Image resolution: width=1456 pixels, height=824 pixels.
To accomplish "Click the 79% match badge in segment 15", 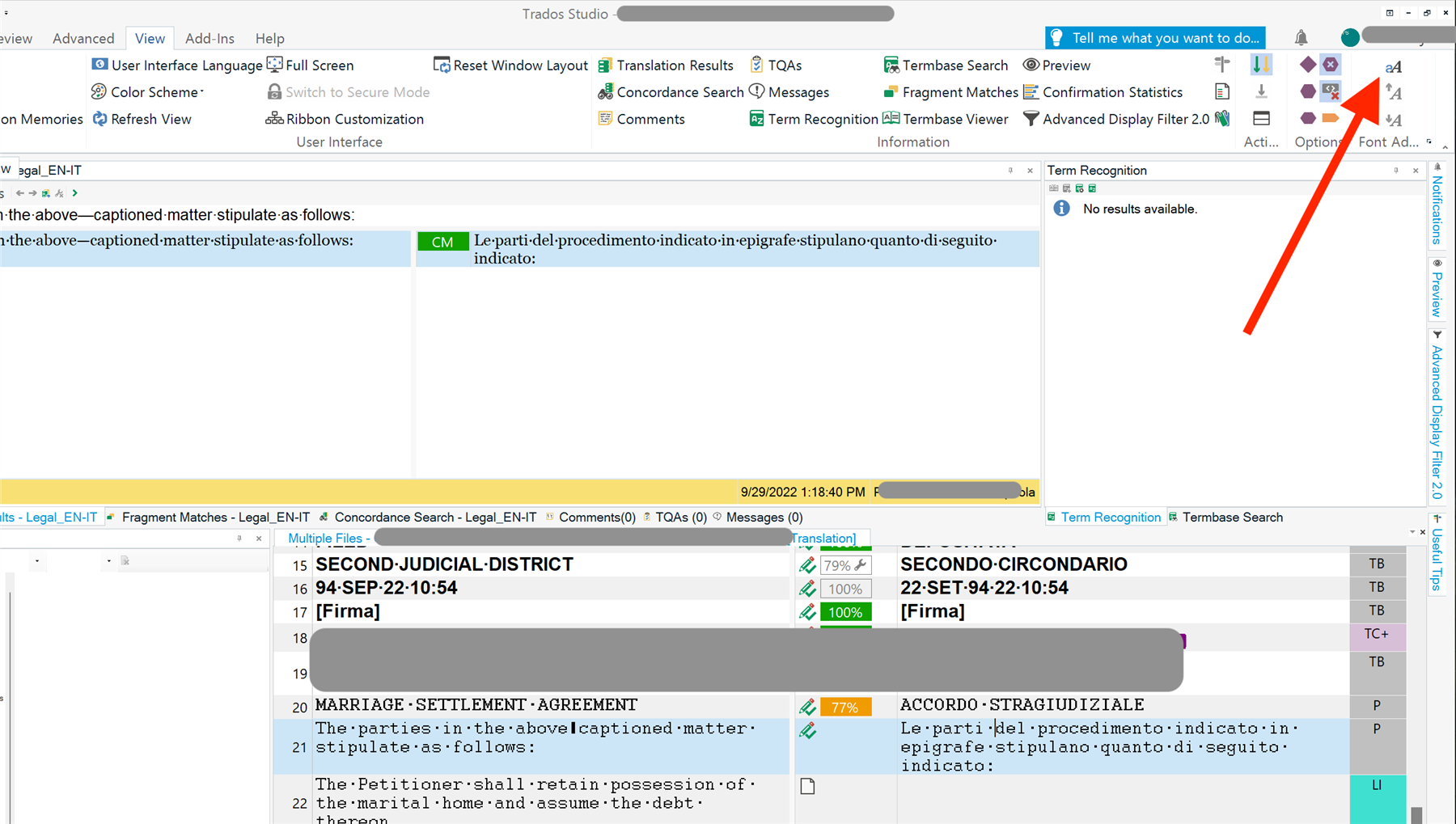I will click(845, 565).
